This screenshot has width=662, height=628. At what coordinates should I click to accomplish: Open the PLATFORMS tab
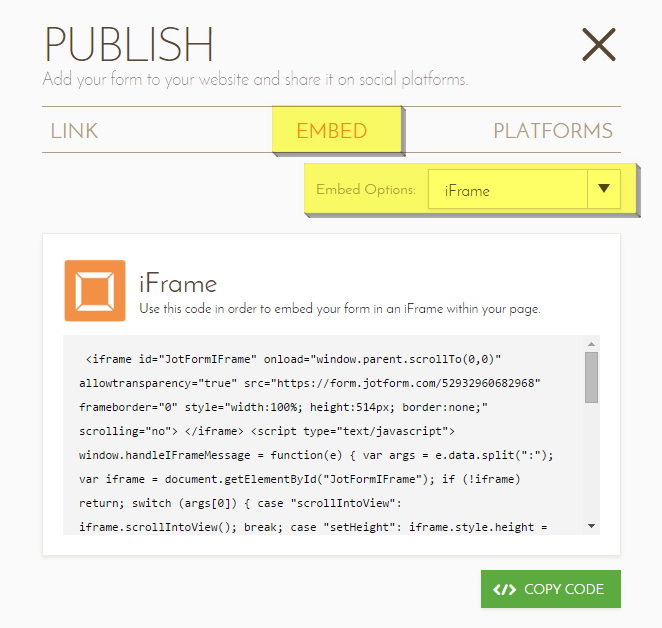point(552,131)
